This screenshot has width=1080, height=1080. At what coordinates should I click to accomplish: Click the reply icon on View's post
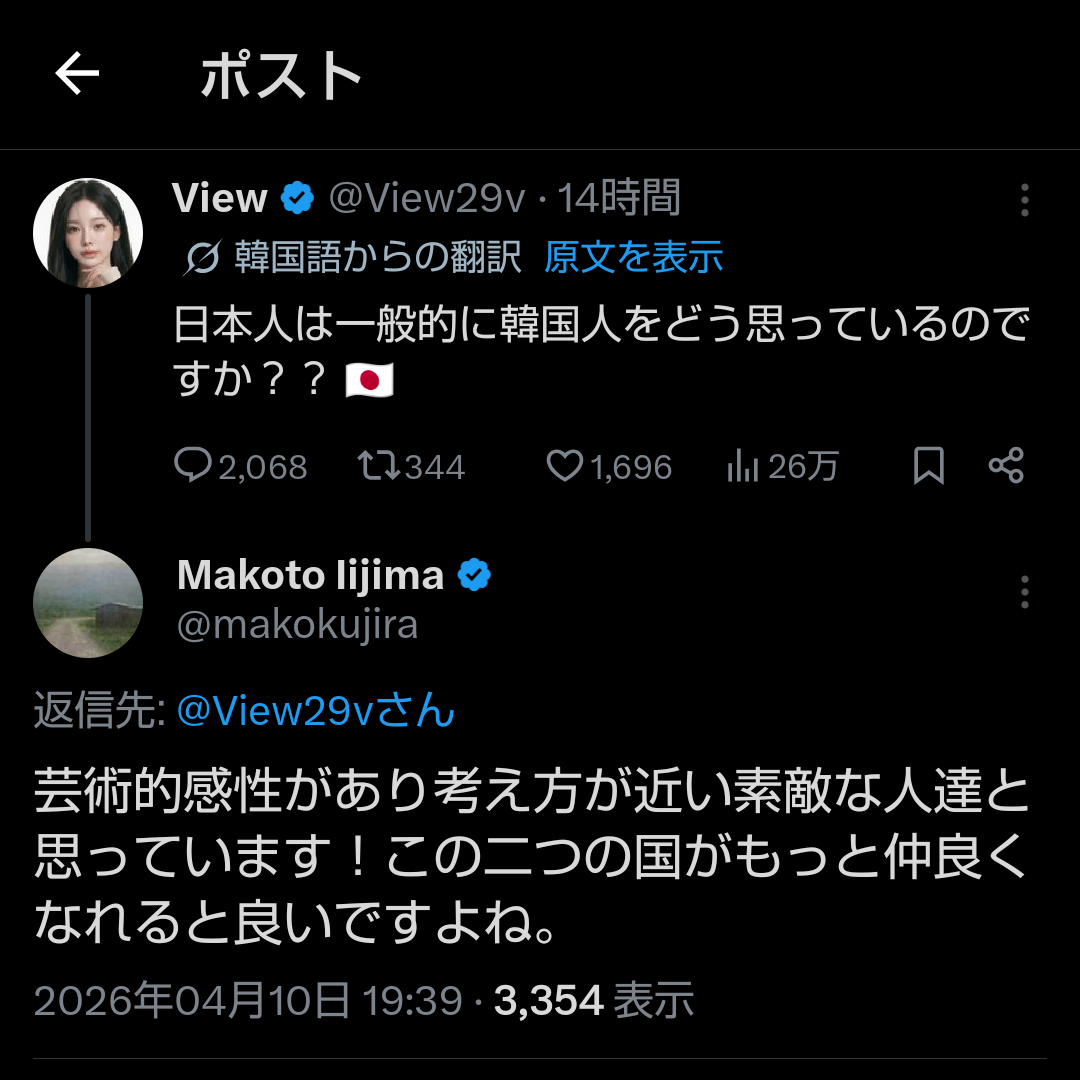pos(192,466)
